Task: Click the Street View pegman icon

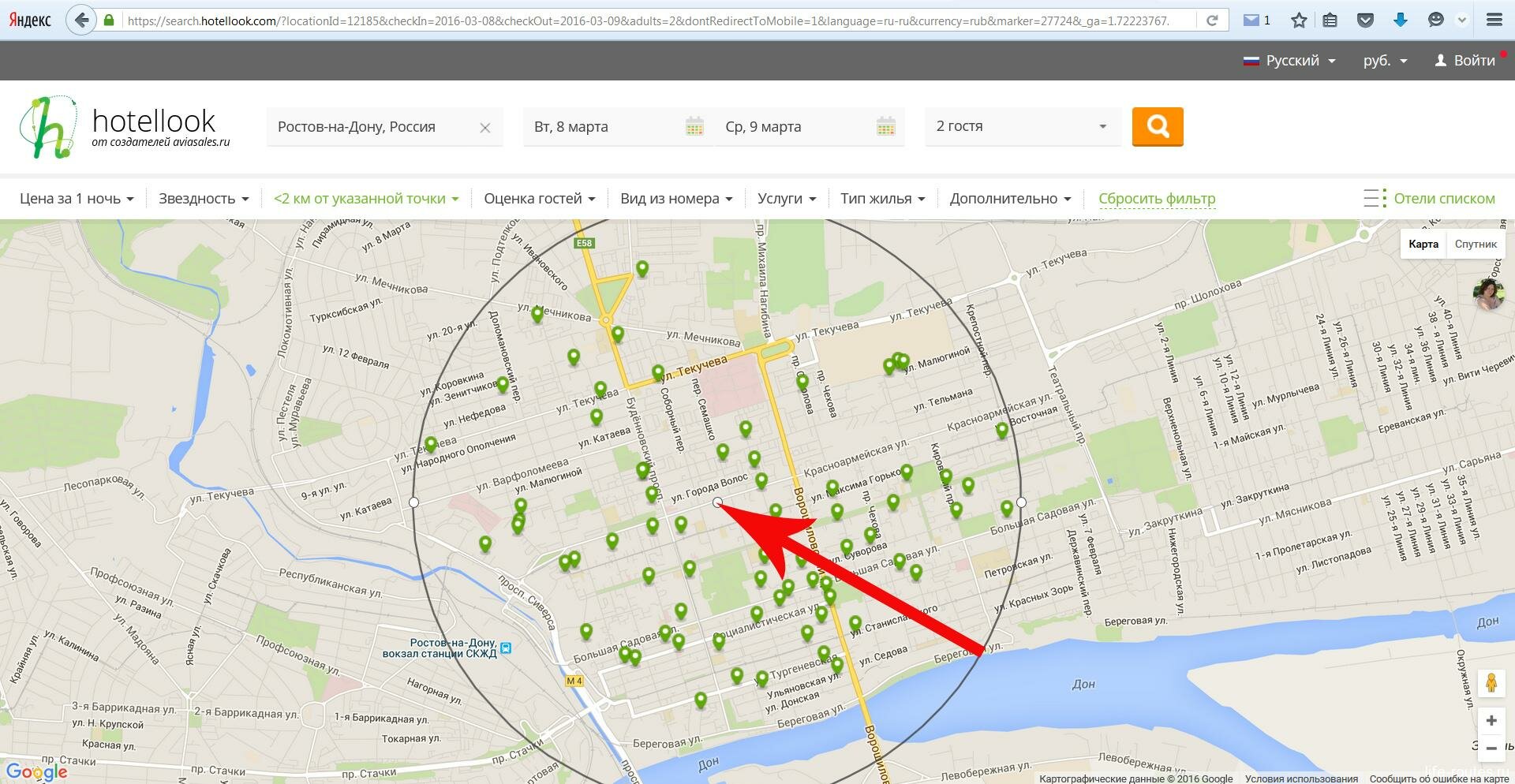Action: click(x=1491, y=683)
